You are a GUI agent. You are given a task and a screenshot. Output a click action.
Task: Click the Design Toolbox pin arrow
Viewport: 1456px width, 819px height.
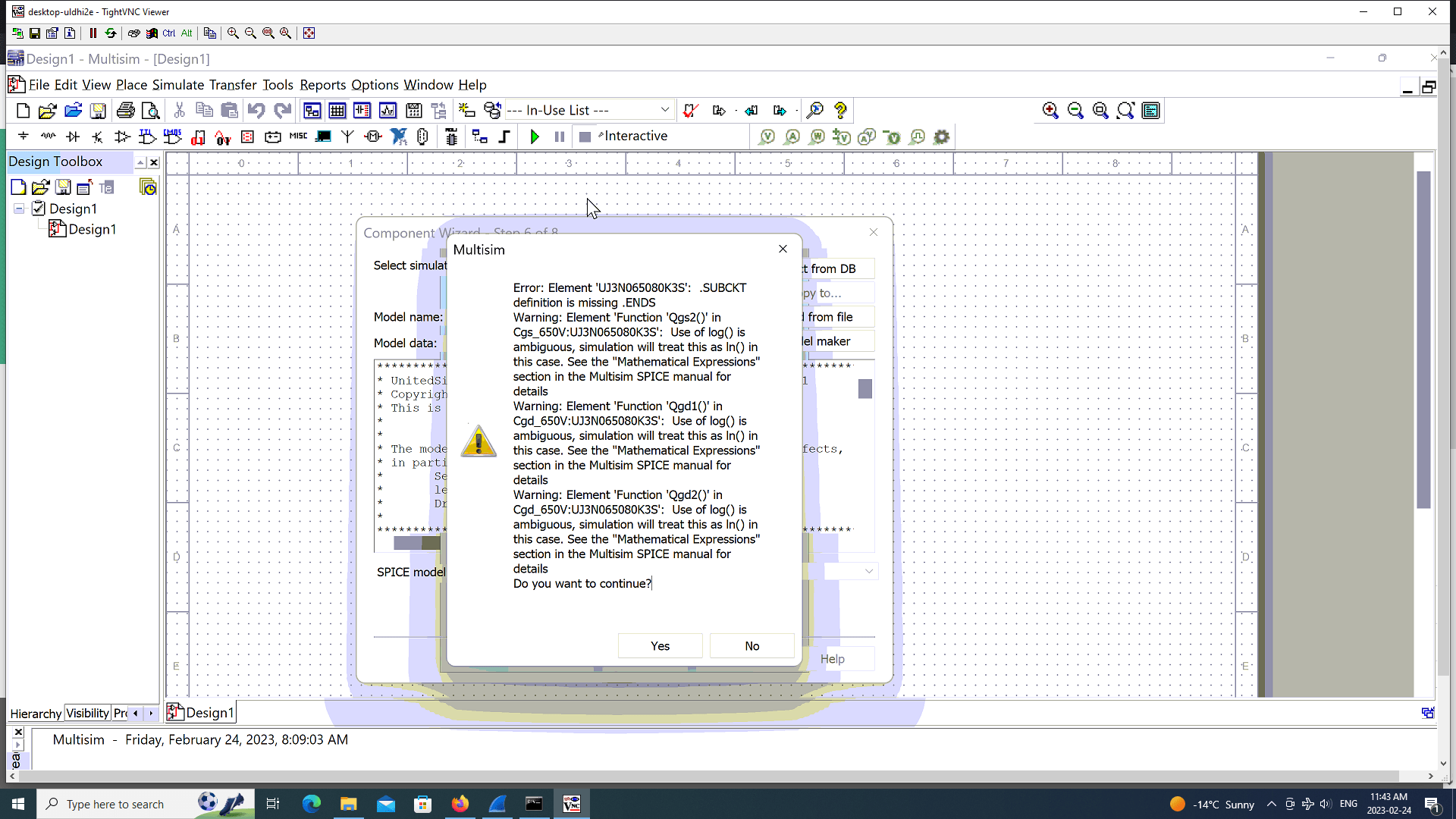pyautogui.click(x=140, y=162)
